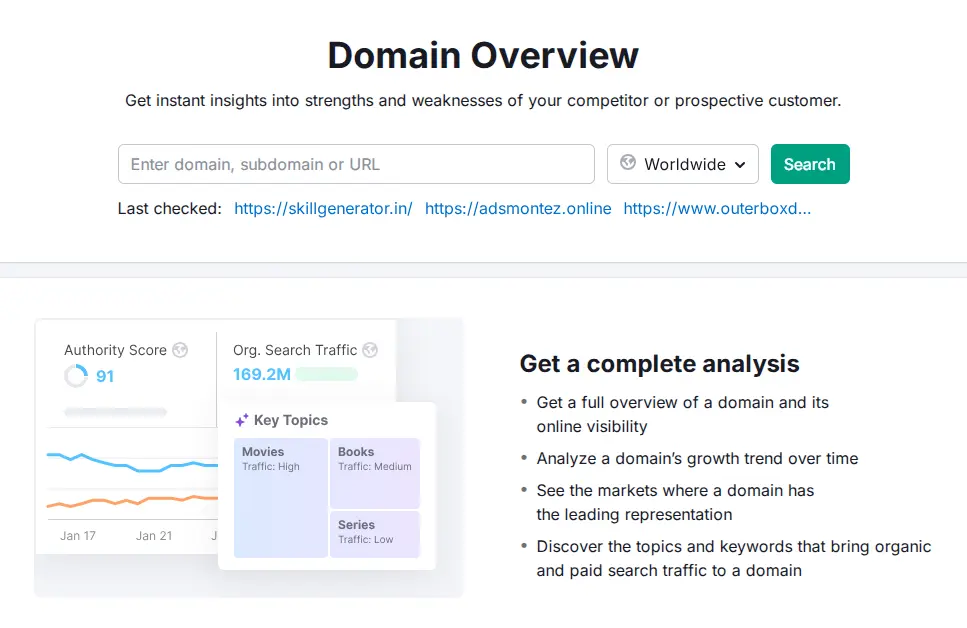Viewport: 967px width, 628px height.
Task: Click the sparkle icon next to Key Topics
Action: point(241,421)
